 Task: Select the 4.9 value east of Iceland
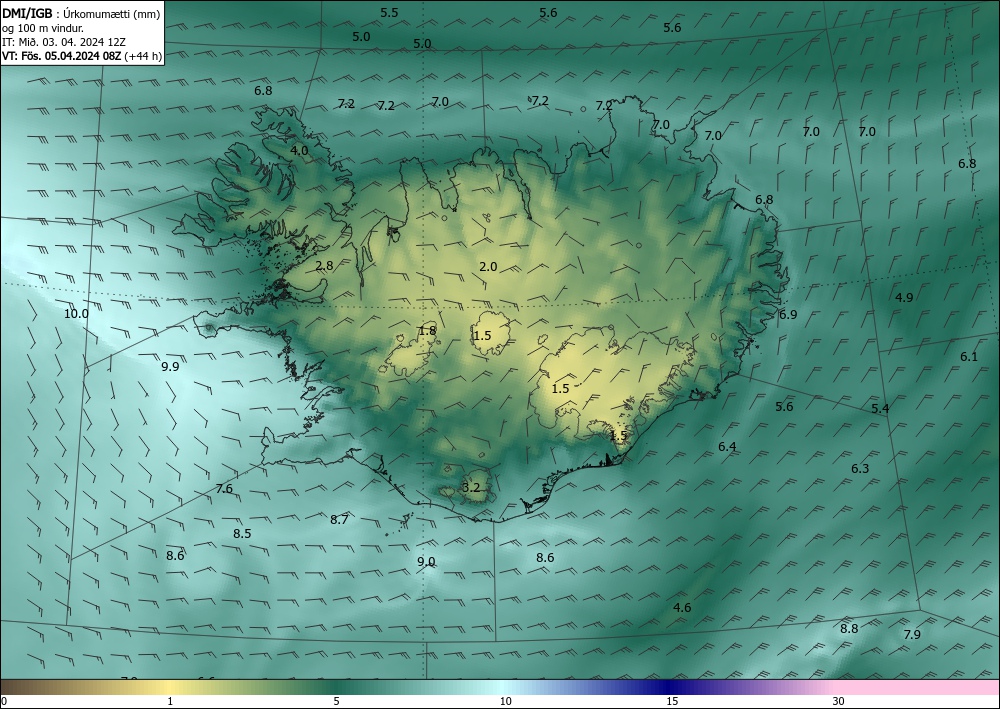tap(904, 297)
